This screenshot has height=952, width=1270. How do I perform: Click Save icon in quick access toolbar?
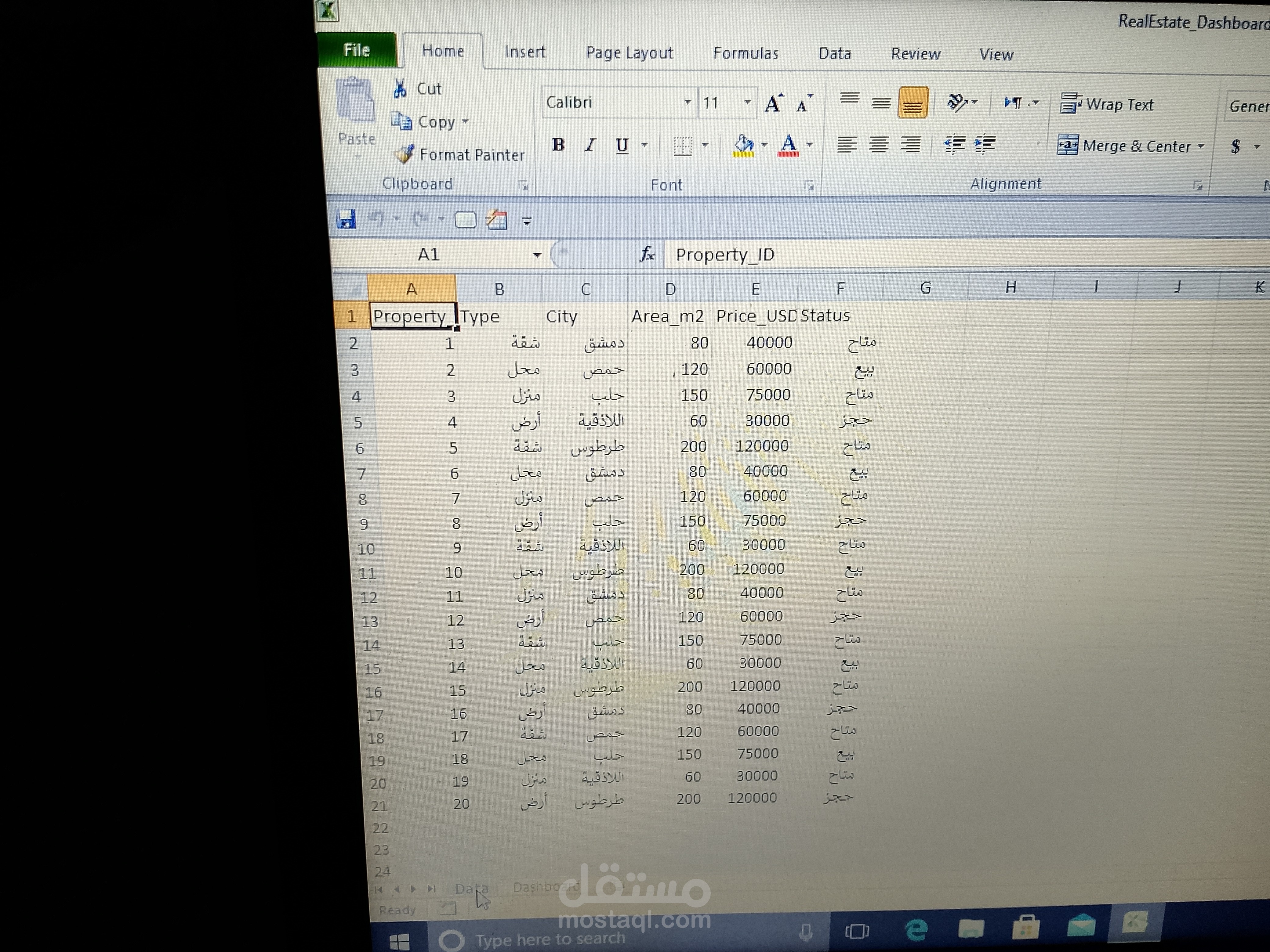coord(346,219)
